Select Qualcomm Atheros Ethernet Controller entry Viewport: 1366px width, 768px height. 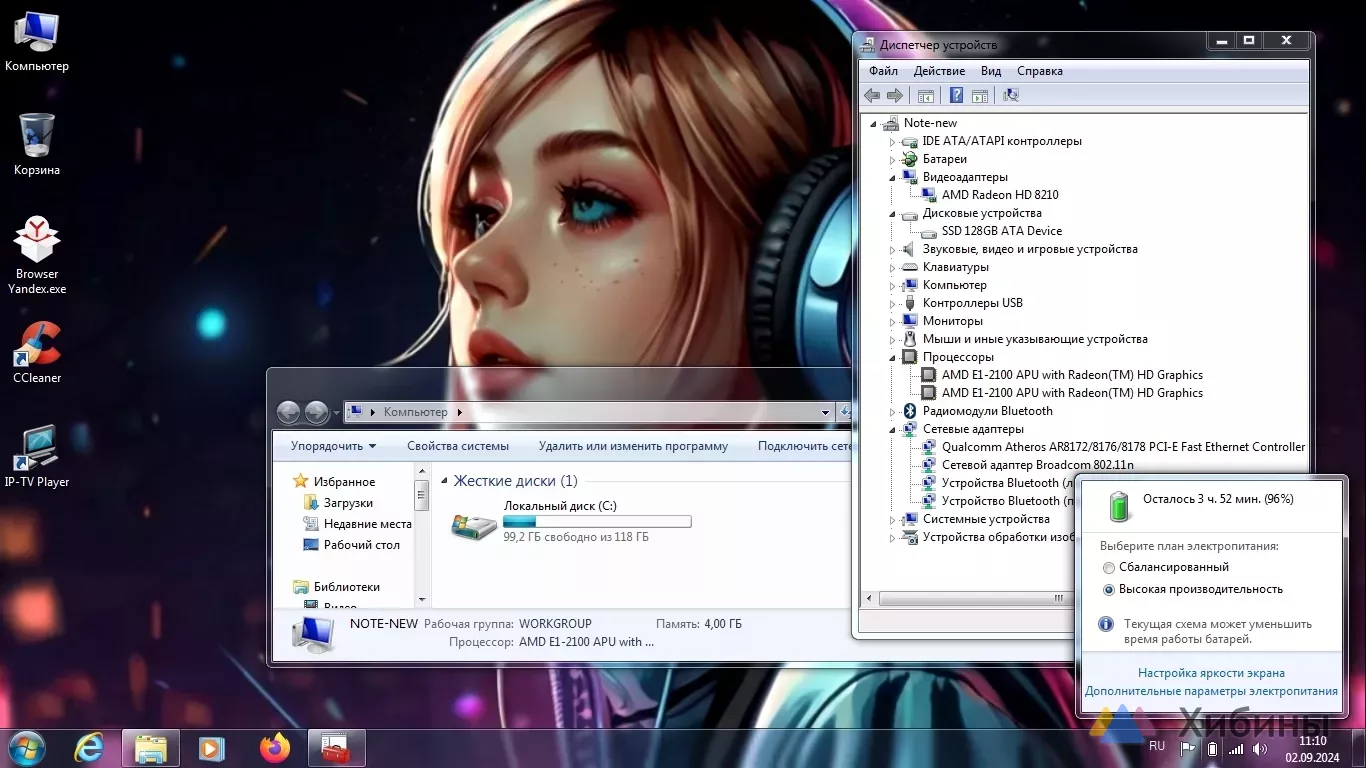(1123, 447)
